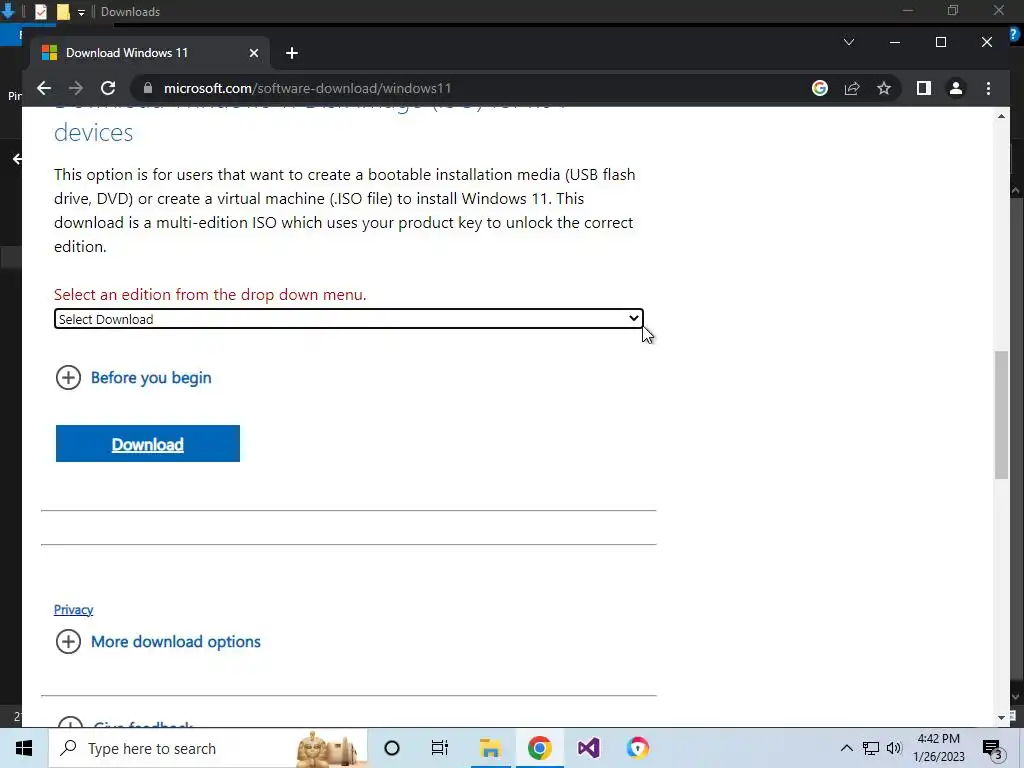Click scrollbar down arrow on page
The image size is (1024, 768).
pyautogui.click(x=1002, y=717)
